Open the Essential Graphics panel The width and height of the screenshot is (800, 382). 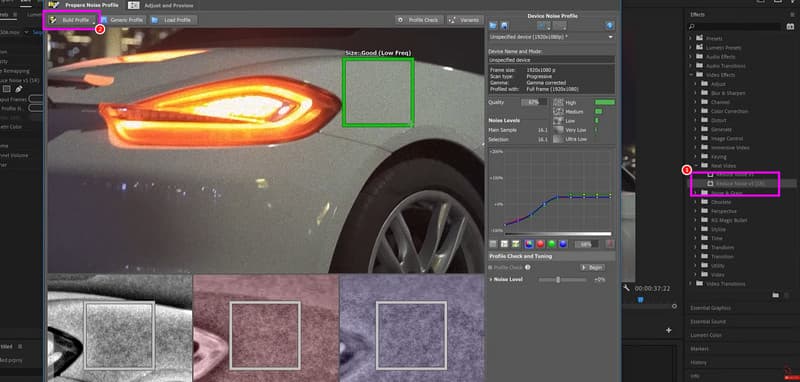tap(710, 308)
